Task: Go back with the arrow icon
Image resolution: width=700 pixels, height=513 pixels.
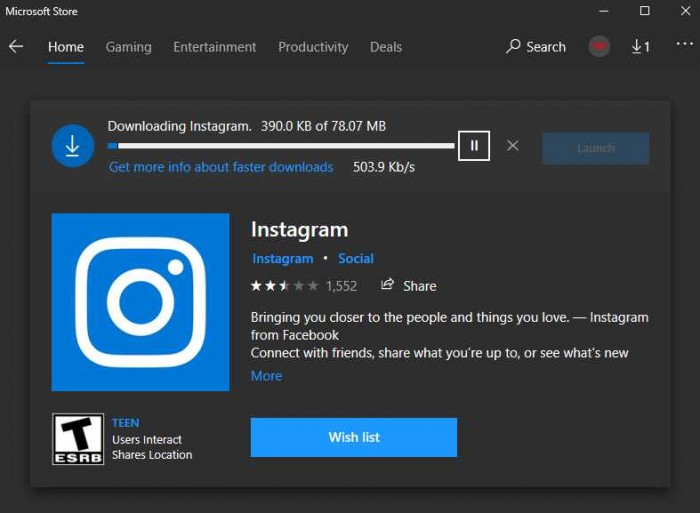Action: point(16,46)
